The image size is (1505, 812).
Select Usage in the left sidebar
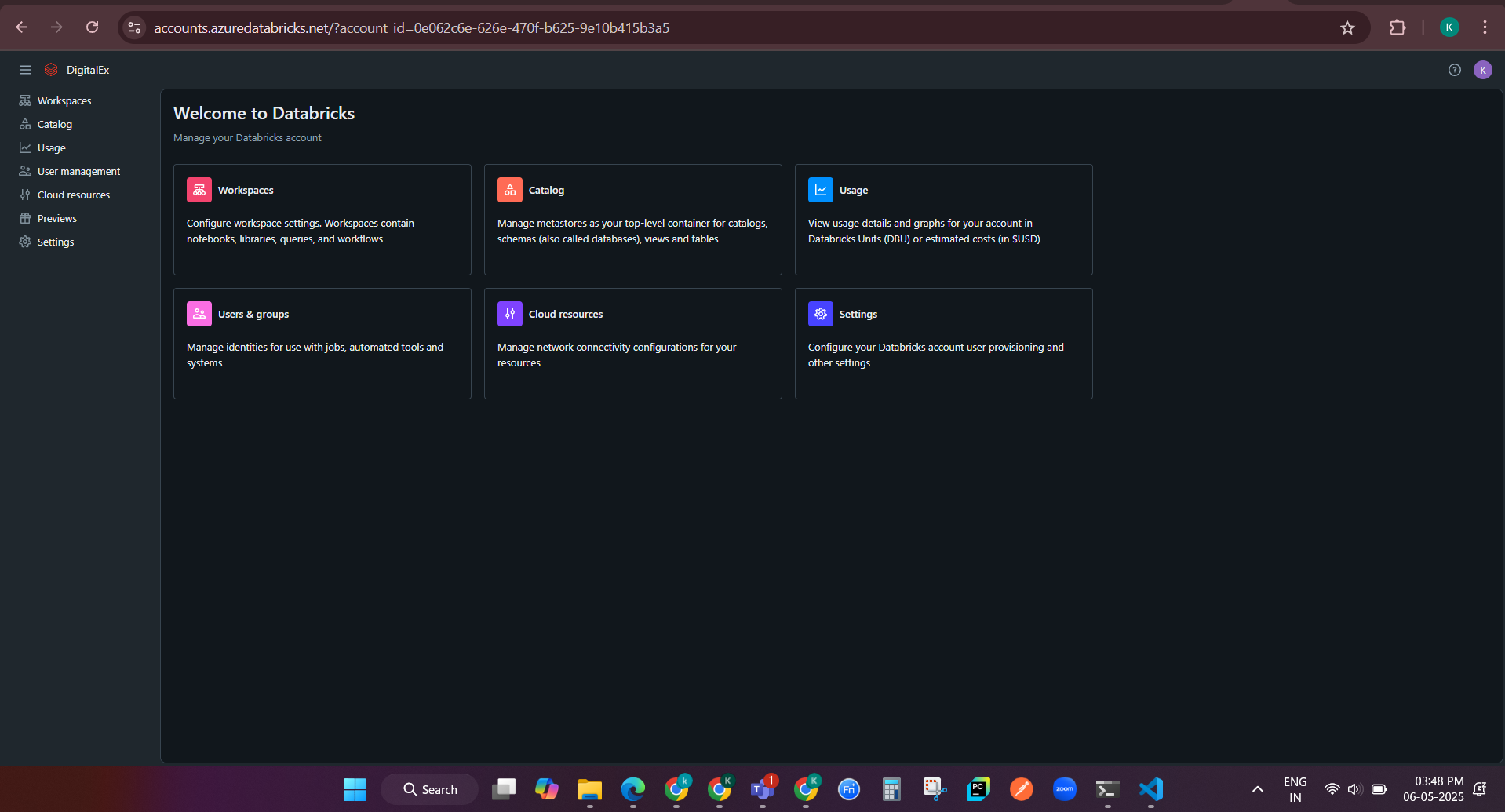pos(52,148)
